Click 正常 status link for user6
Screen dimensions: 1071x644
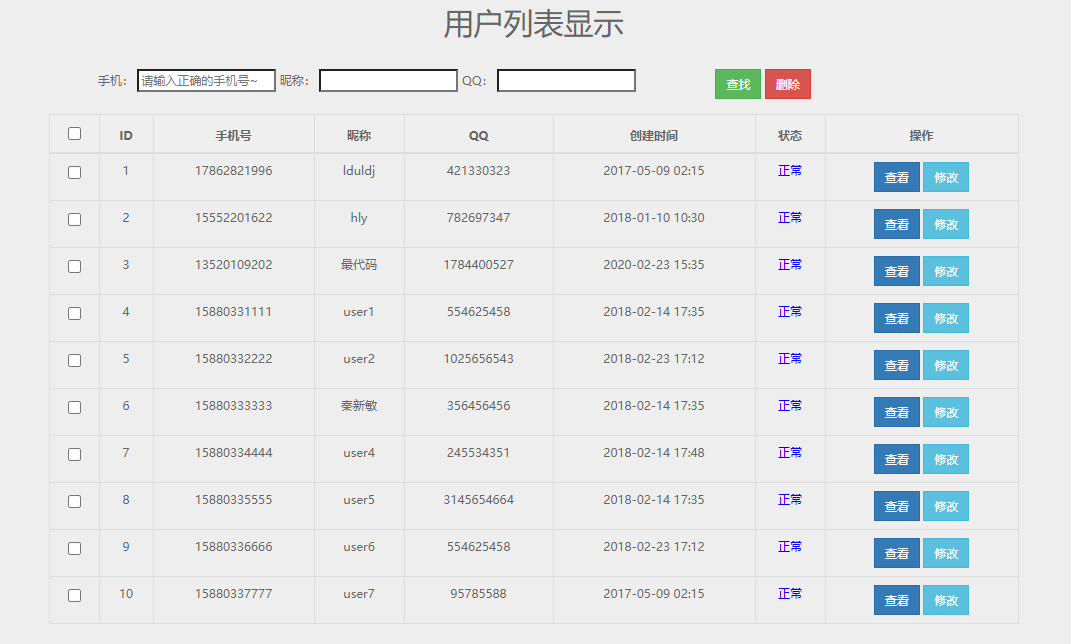click(x=790, y=547)
